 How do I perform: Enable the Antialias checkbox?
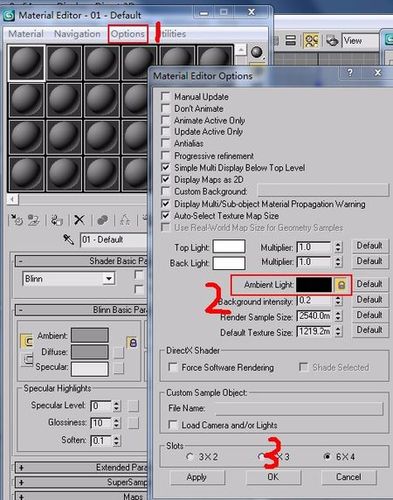click(165, 143)
